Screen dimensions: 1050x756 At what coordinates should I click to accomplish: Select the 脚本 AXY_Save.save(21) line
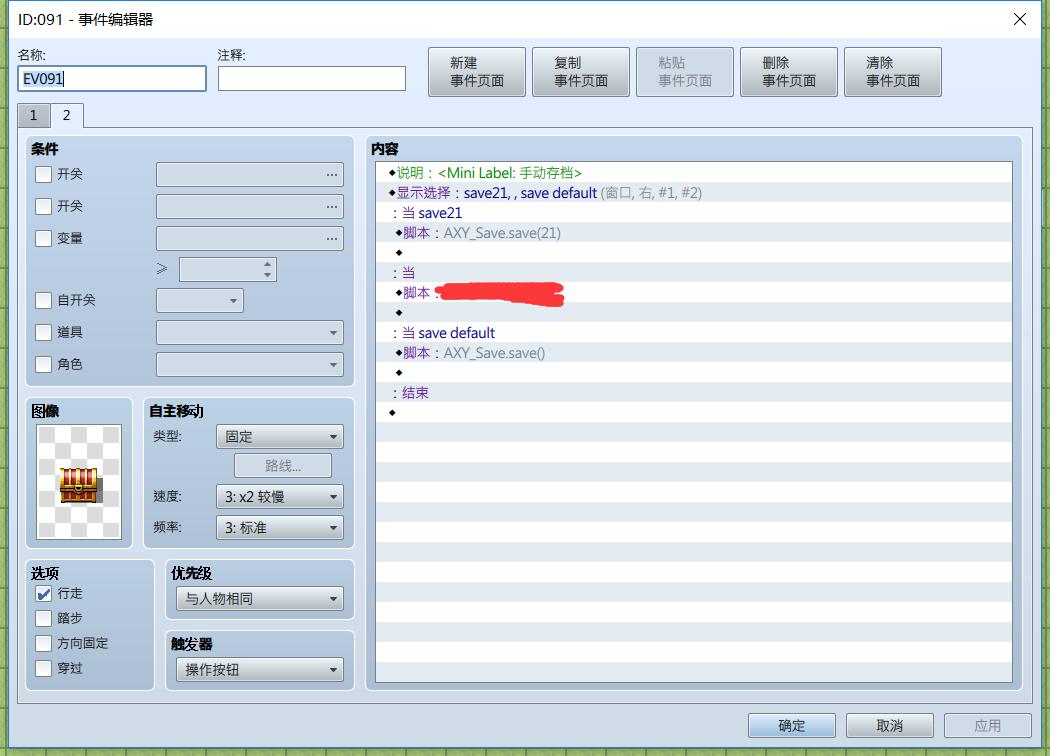click(x=694, y=233)
